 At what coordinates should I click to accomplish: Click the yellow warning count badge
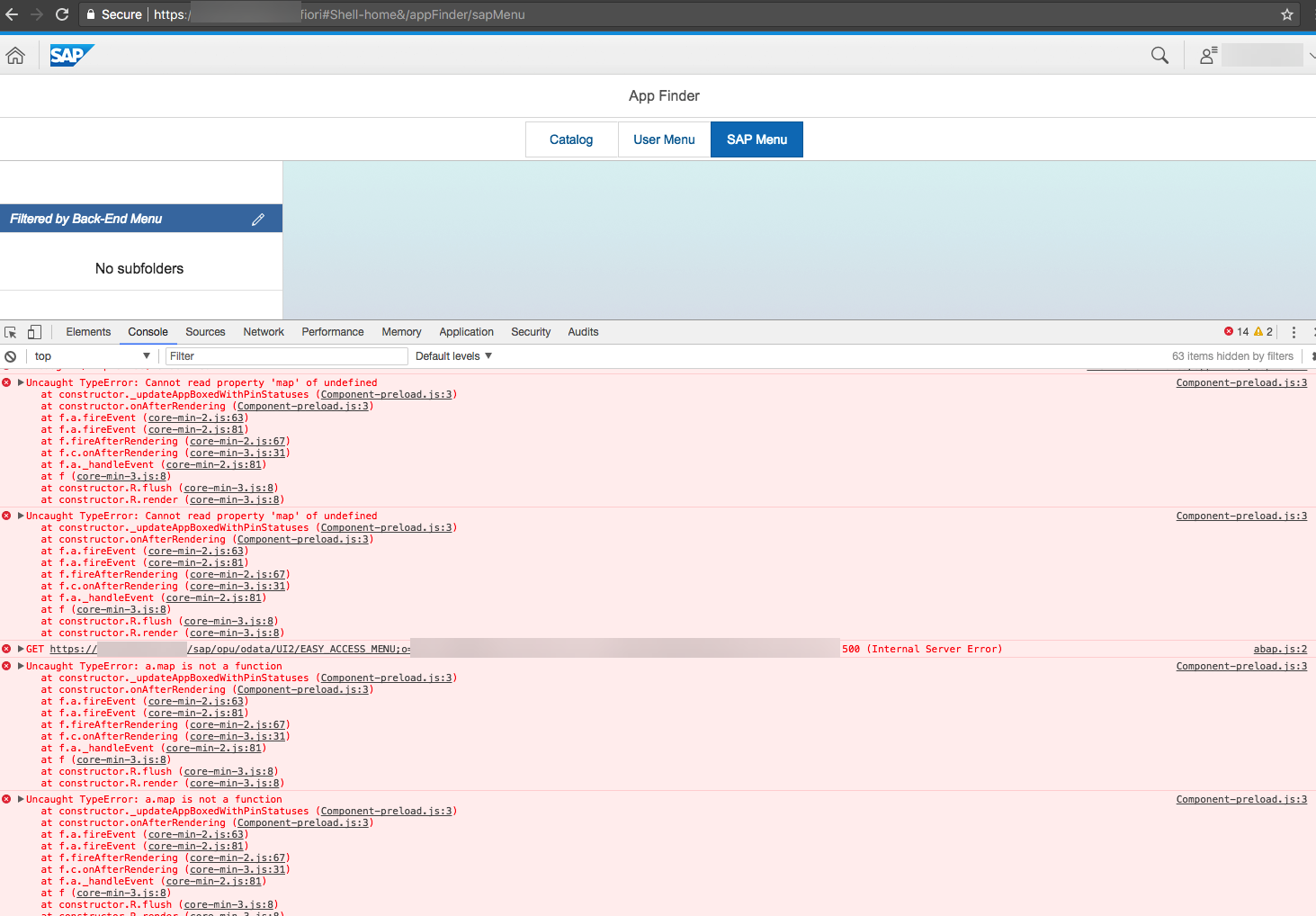(1264, 332)
